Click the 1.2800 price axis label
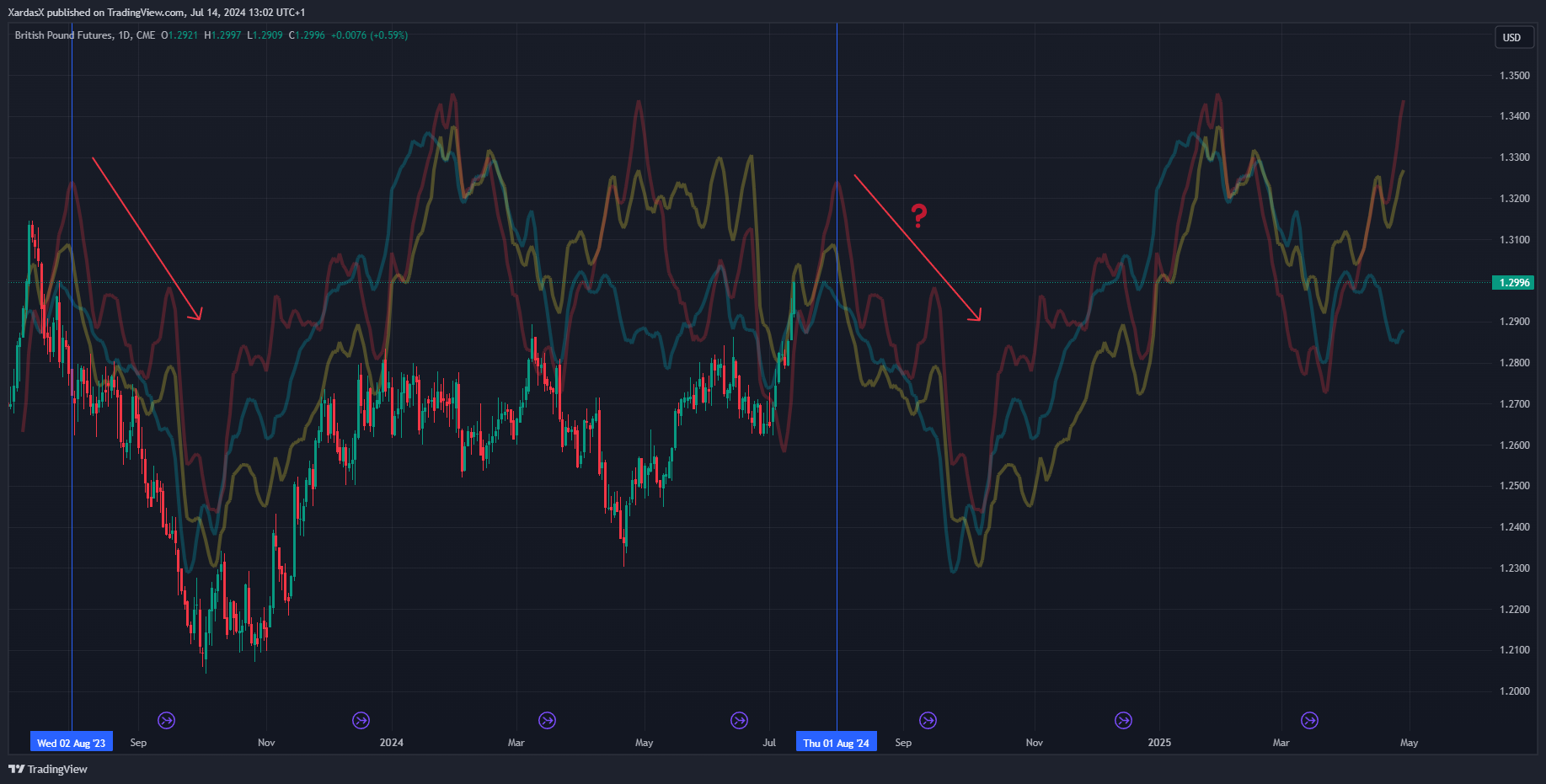 (1515, 363)
